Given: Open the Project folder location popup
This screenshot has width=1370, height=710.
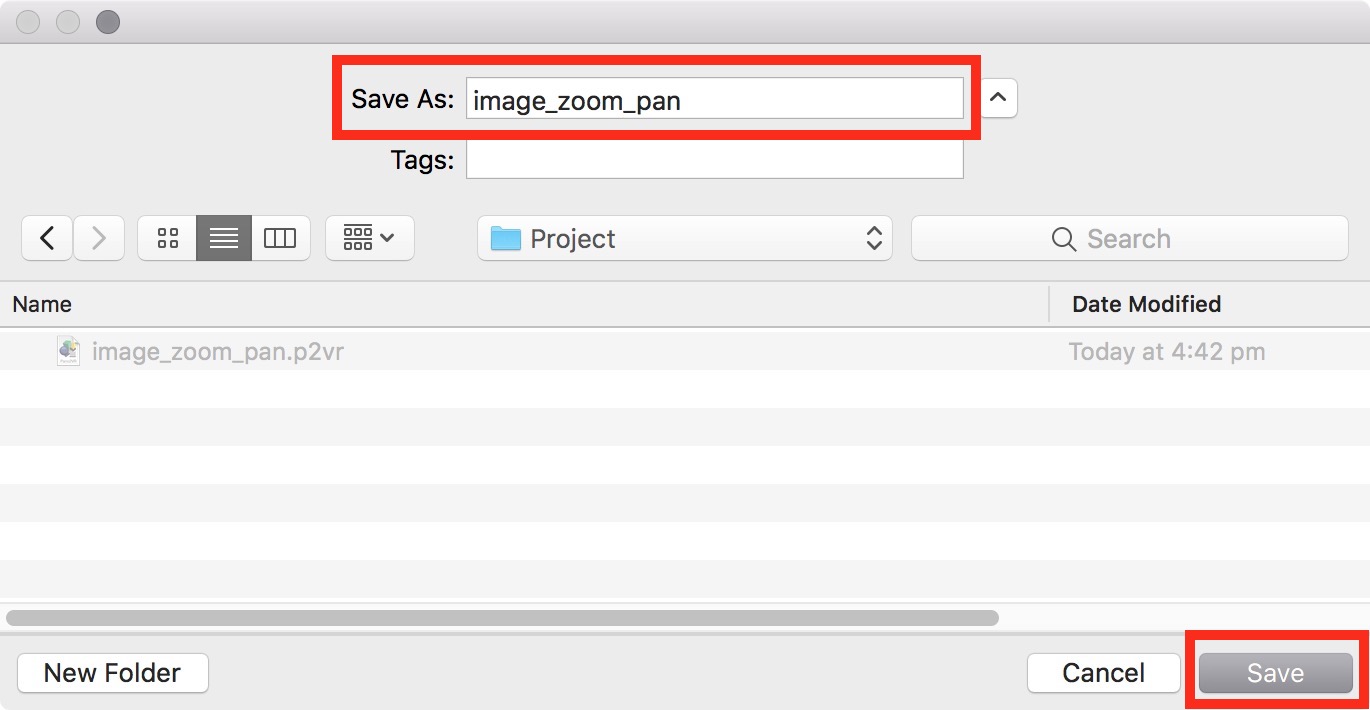Looking at the screenshot, I should tap(685, 239).
